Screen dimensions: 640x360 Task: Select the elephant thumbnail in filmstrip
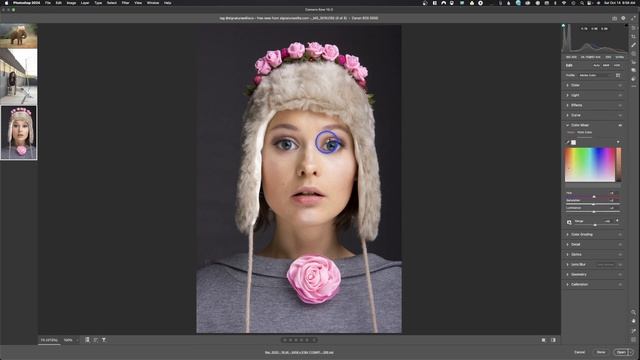pyautogui.click(x=19, y=36)
